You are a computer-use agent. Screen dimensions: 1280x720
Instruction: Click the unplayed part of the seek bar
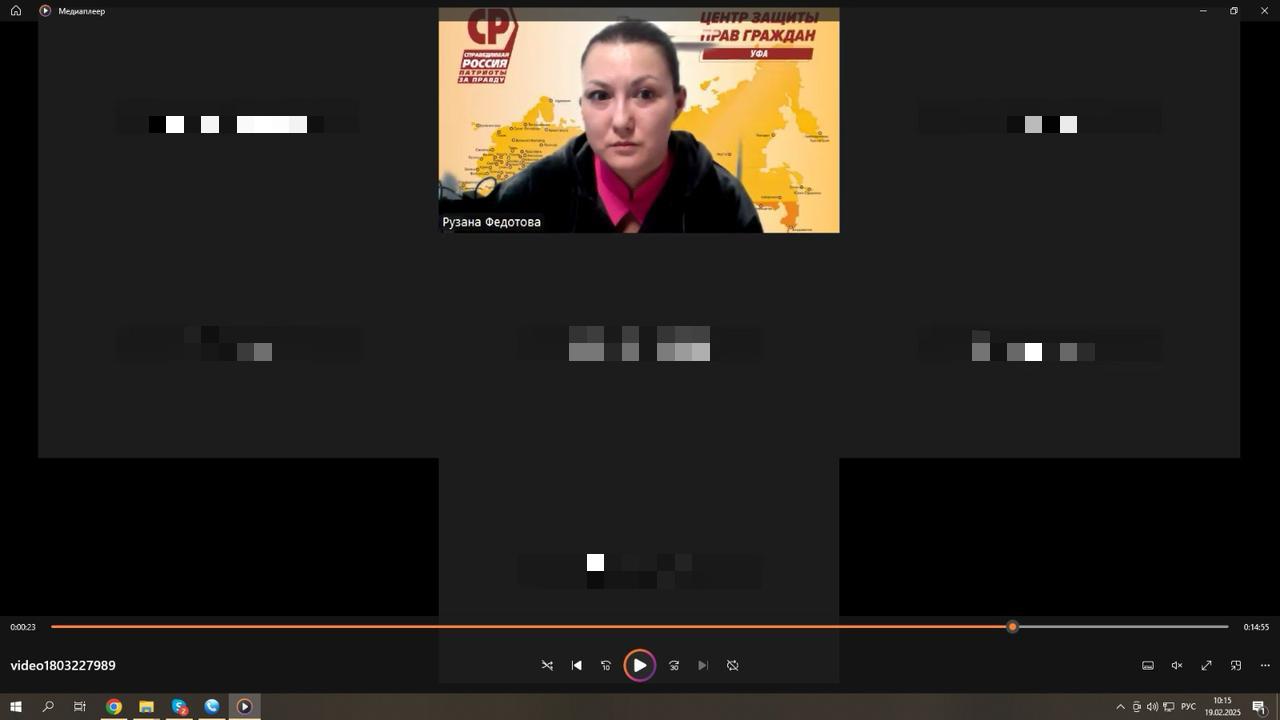point(1124,627)
